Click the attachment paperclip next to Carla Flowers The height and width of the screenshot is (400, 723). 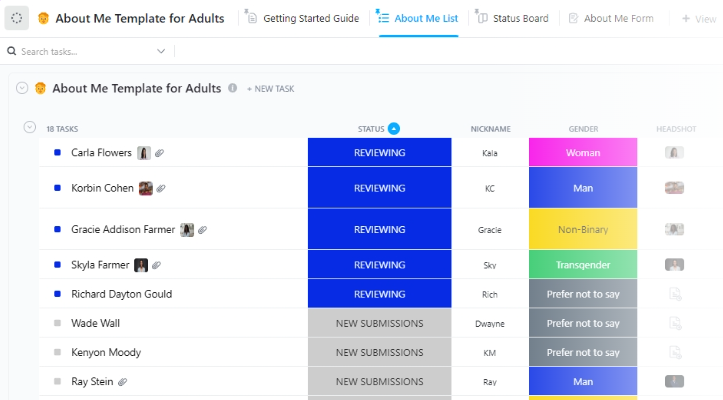(160, 153)
